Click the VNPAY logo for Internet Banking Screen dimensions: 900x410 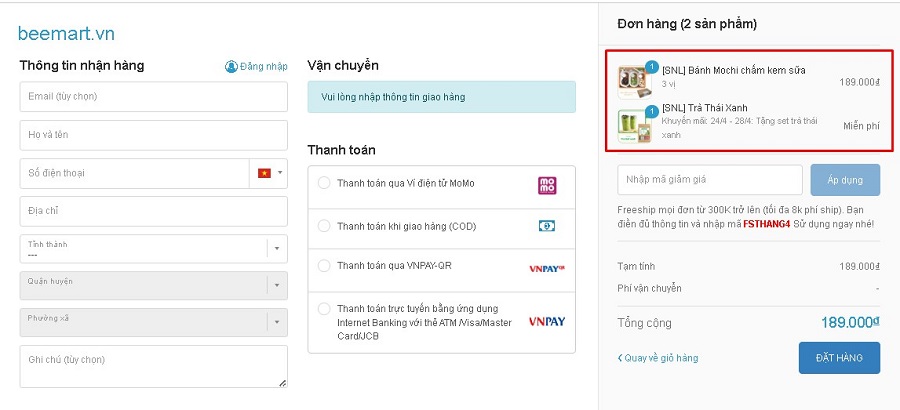[x=547, y=321]
